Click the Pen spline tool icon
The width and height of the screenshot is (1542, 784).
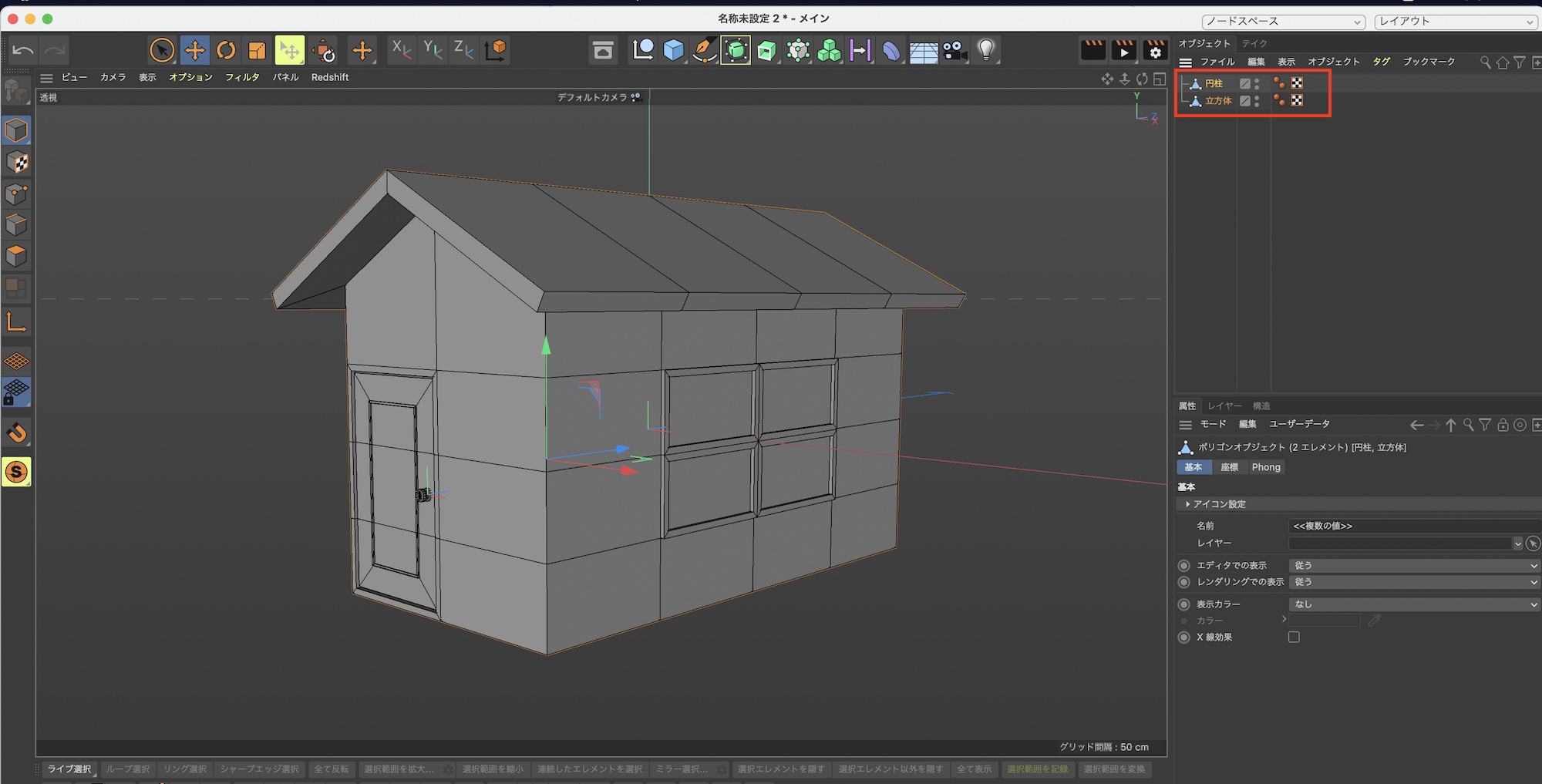point(703,51)
